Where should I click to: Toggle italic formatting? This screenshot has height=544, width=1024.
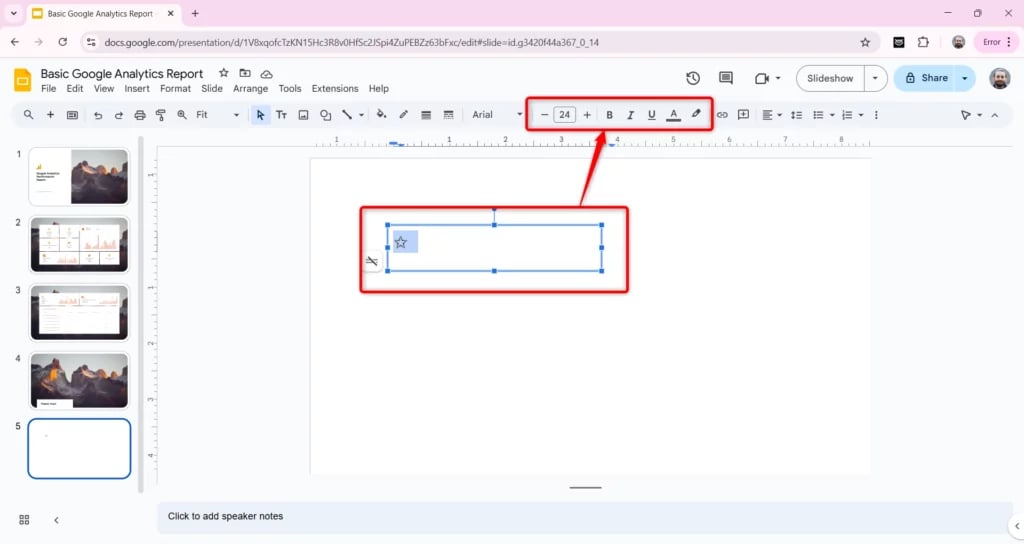click(630, 115)
